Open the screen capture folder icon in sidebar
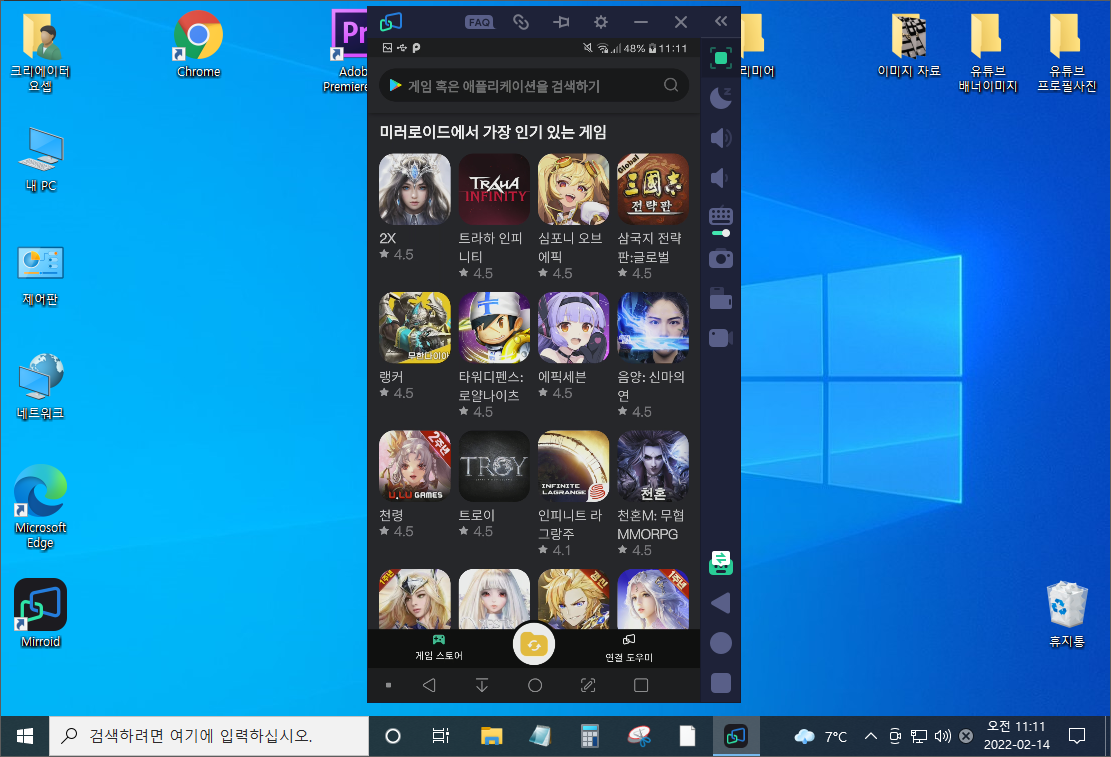Viewport: 1111px width, 757px height. [x=721, y=298]
